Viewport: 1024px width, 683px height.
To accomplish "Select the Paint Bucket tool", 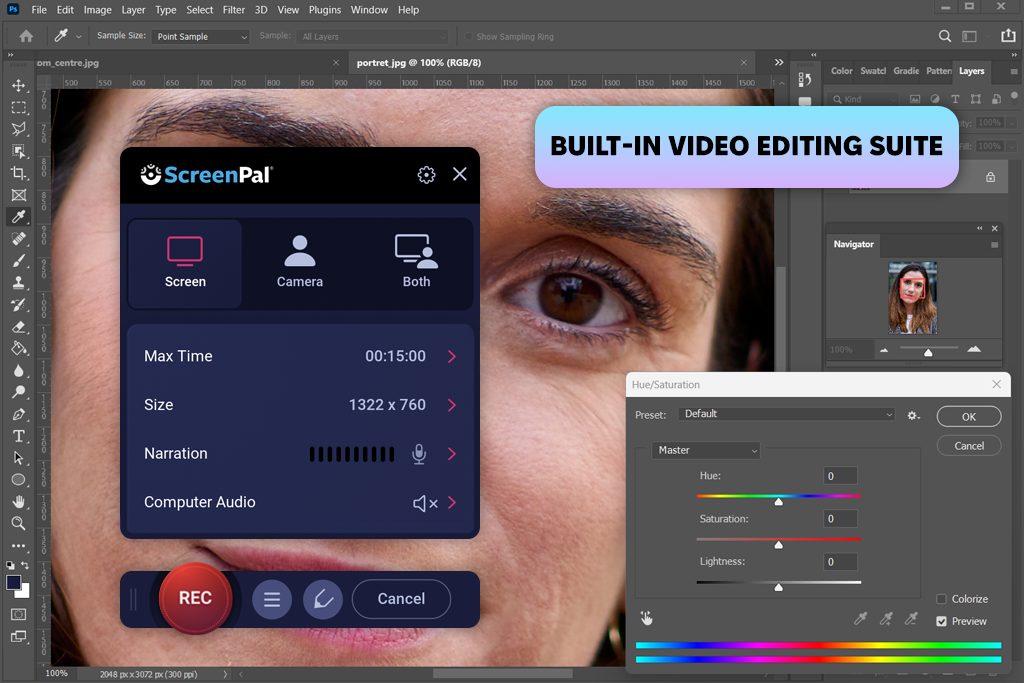I will (x=19, y=348).
